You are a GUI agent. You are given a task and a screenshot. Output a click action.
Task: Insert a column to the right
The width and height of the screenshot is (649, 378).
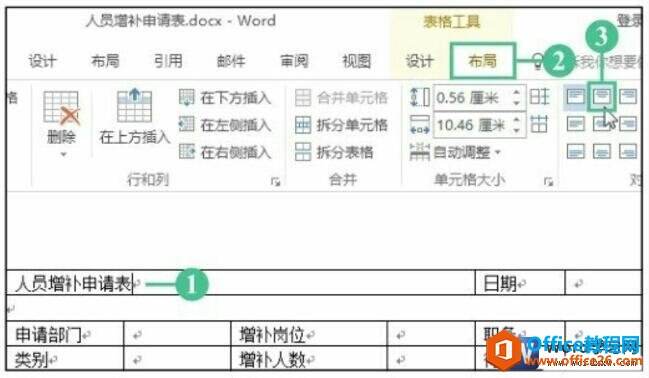click(226, 152)
